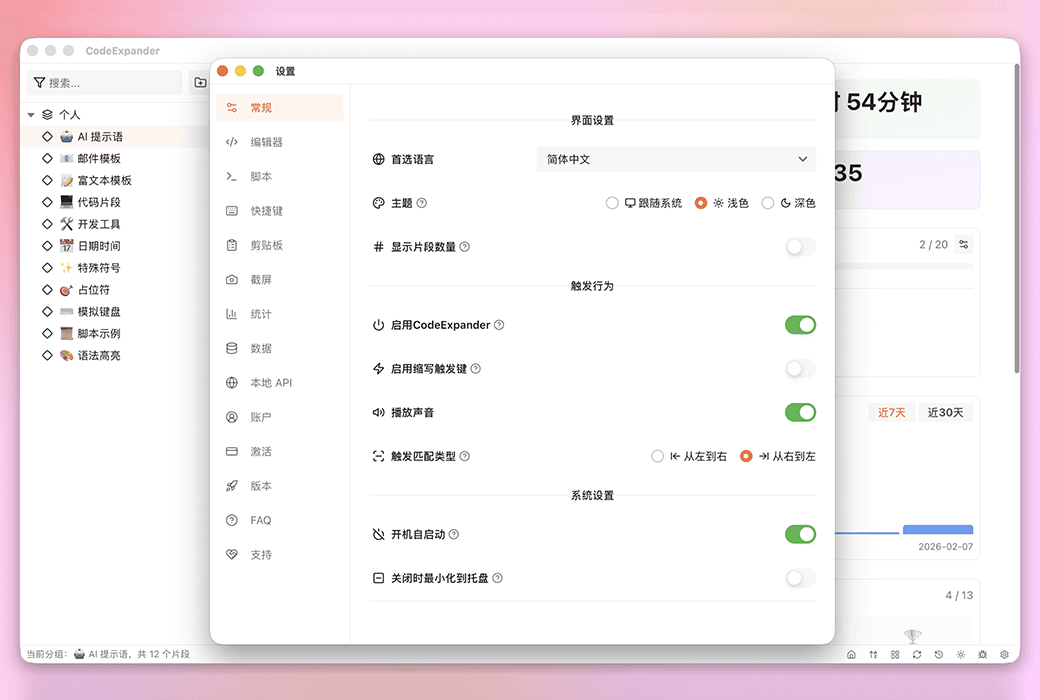Viewport: 1040px width, 700px height.
Task: Click the sort icon in the bottom status bar
Action: (x=873, y=654)
